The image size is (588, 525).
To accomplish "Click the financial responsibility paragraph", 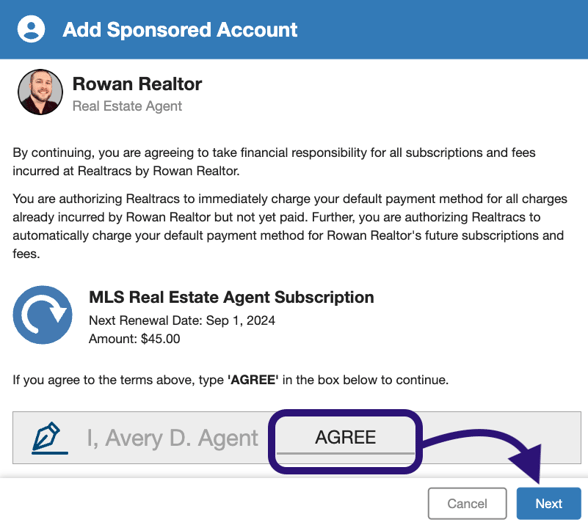I will [274, 162].
